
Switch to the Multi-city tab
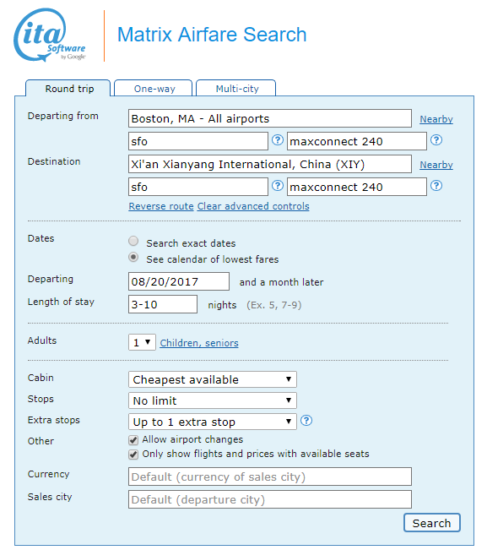tap(236, 88)
